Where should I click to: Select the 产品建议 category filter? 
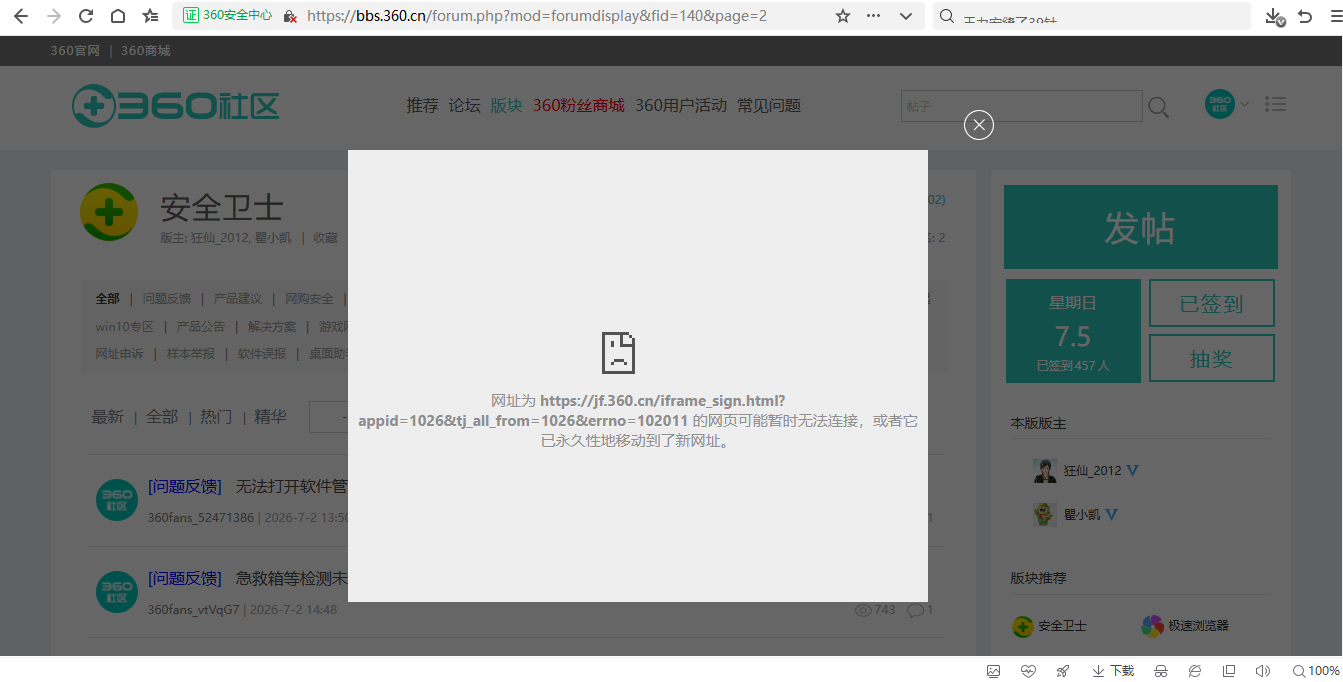pyautogui.click(x=237, y=298)
